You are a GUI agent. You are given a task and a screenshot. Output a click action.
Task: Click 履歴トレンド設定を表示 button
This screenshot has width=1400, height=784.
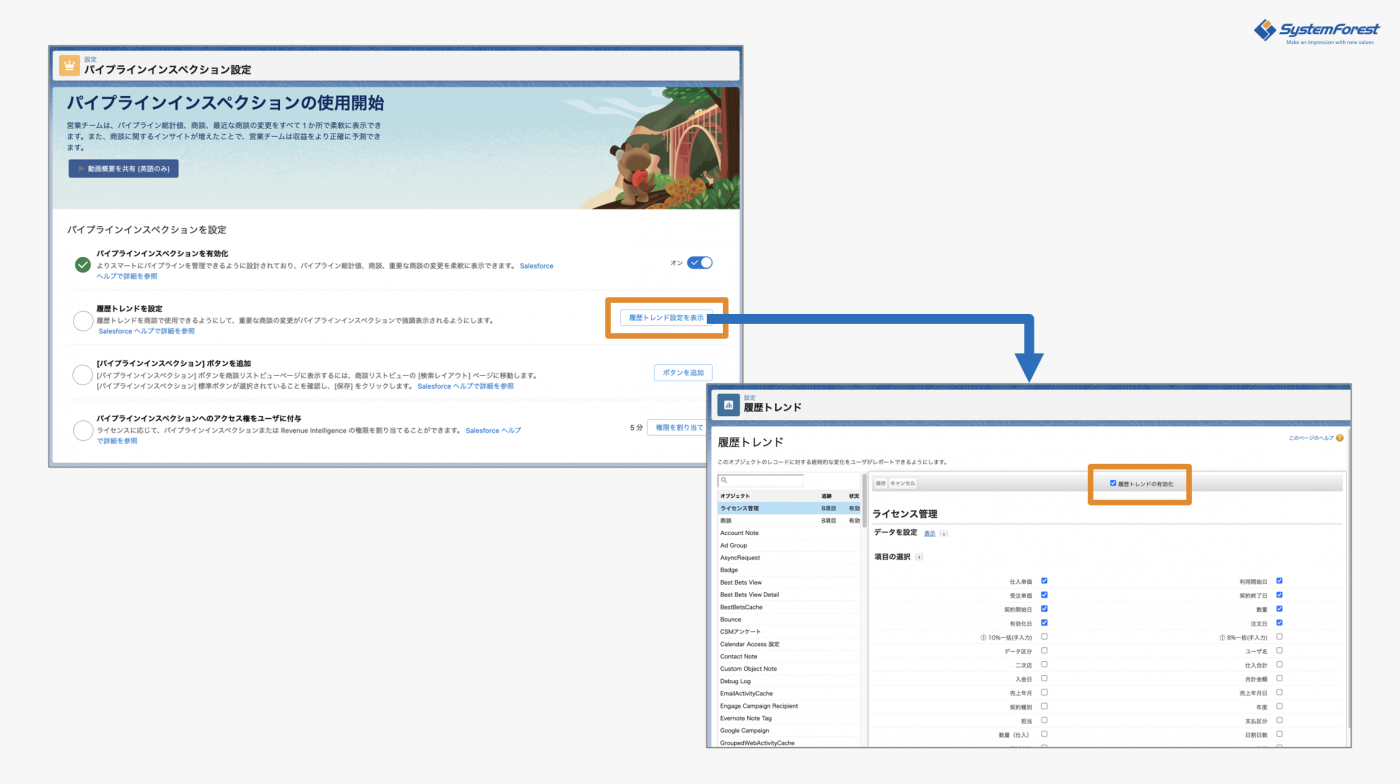coord(666,318)
